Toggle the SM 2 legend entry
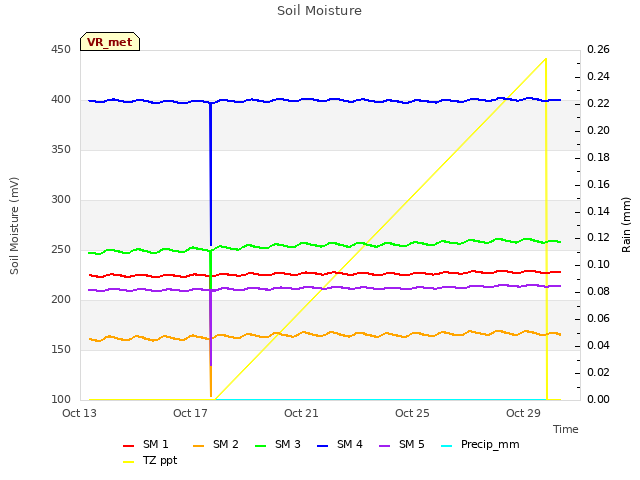The height and width of the screenshot is (480, 640). click(216, 444)
